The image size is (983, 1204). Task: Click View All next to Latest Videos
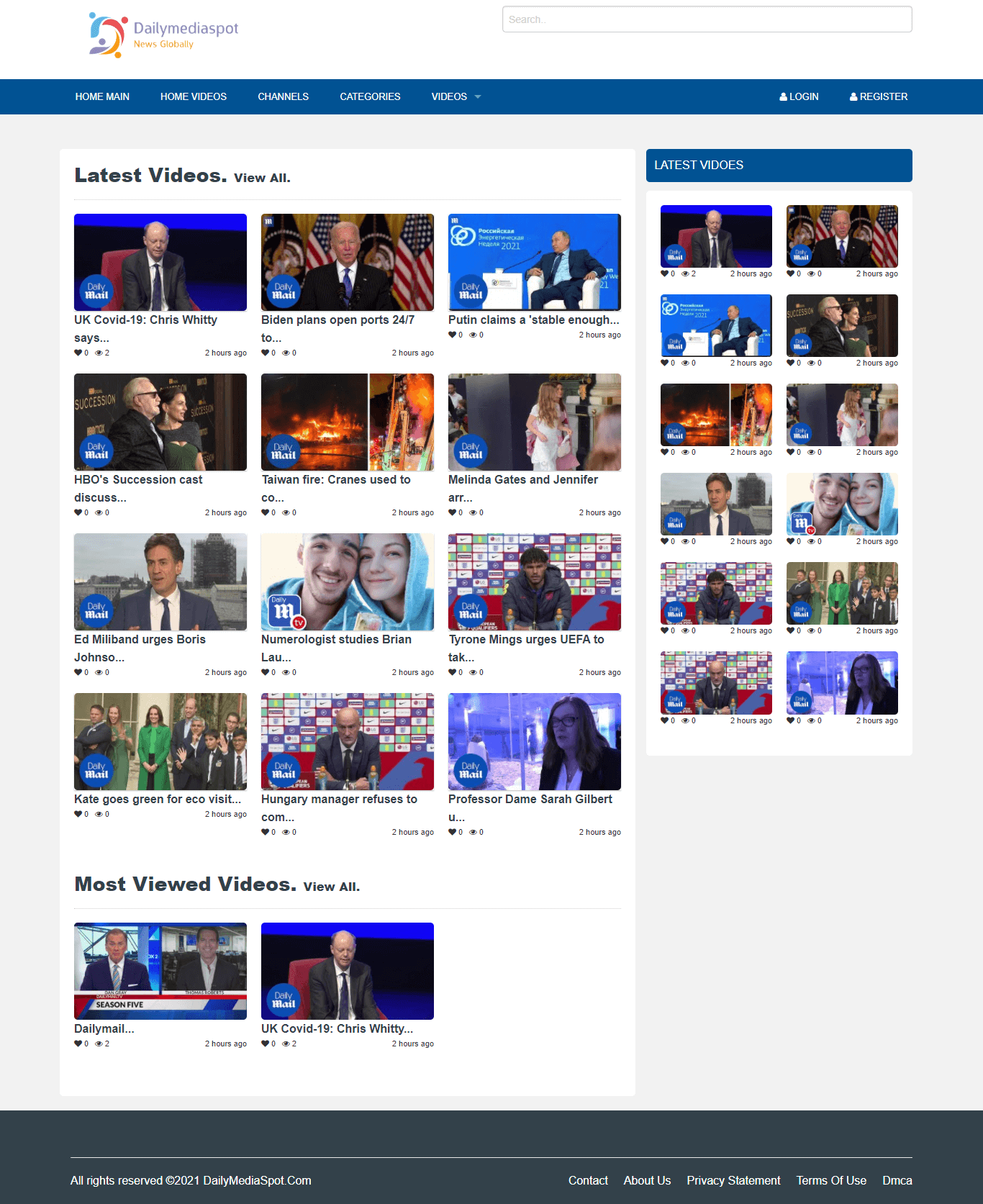262,178
